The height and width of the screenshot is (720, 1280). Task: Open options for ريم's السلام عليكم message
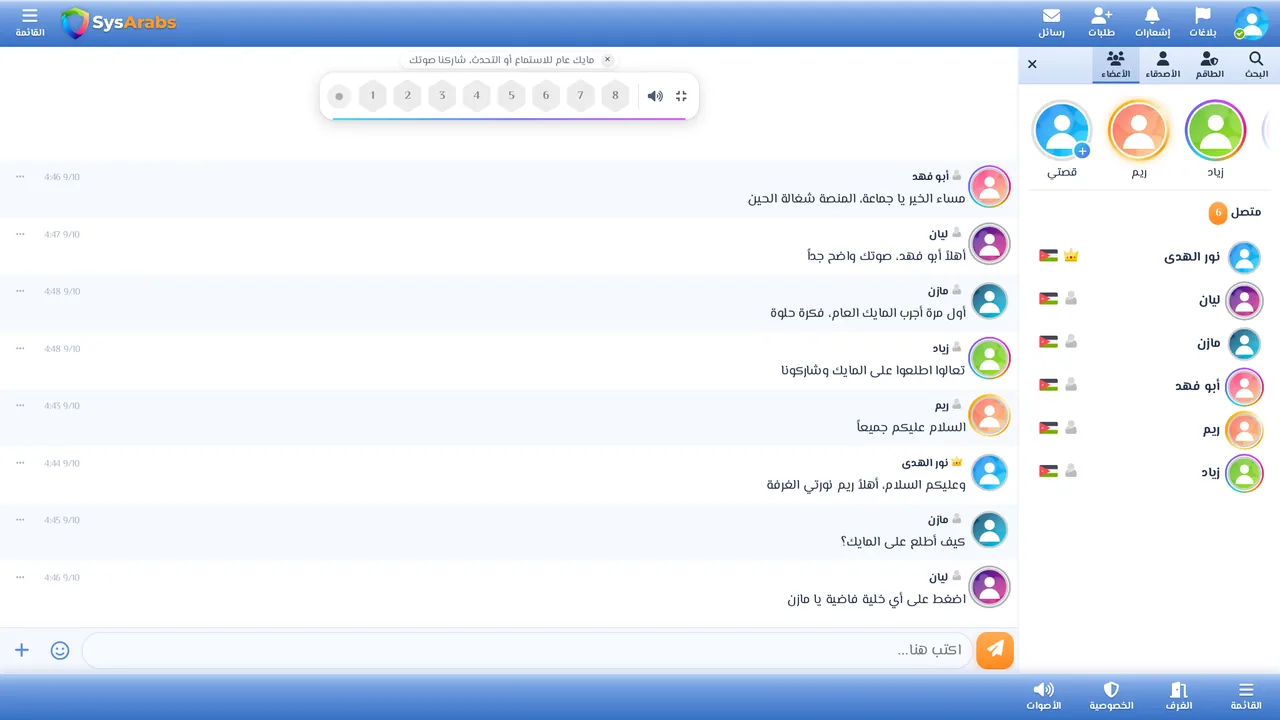coord(20,405)
